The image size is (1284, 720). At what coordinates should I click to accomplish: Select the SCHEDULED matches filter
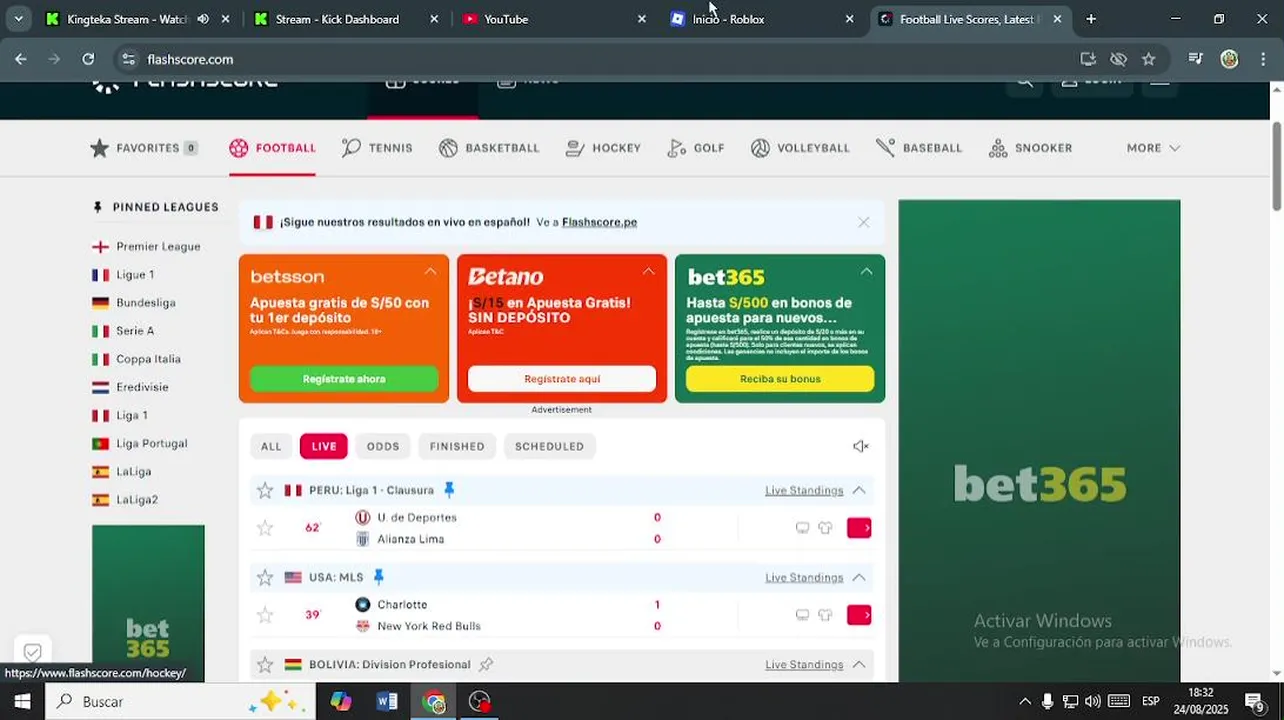pos(549,446)
